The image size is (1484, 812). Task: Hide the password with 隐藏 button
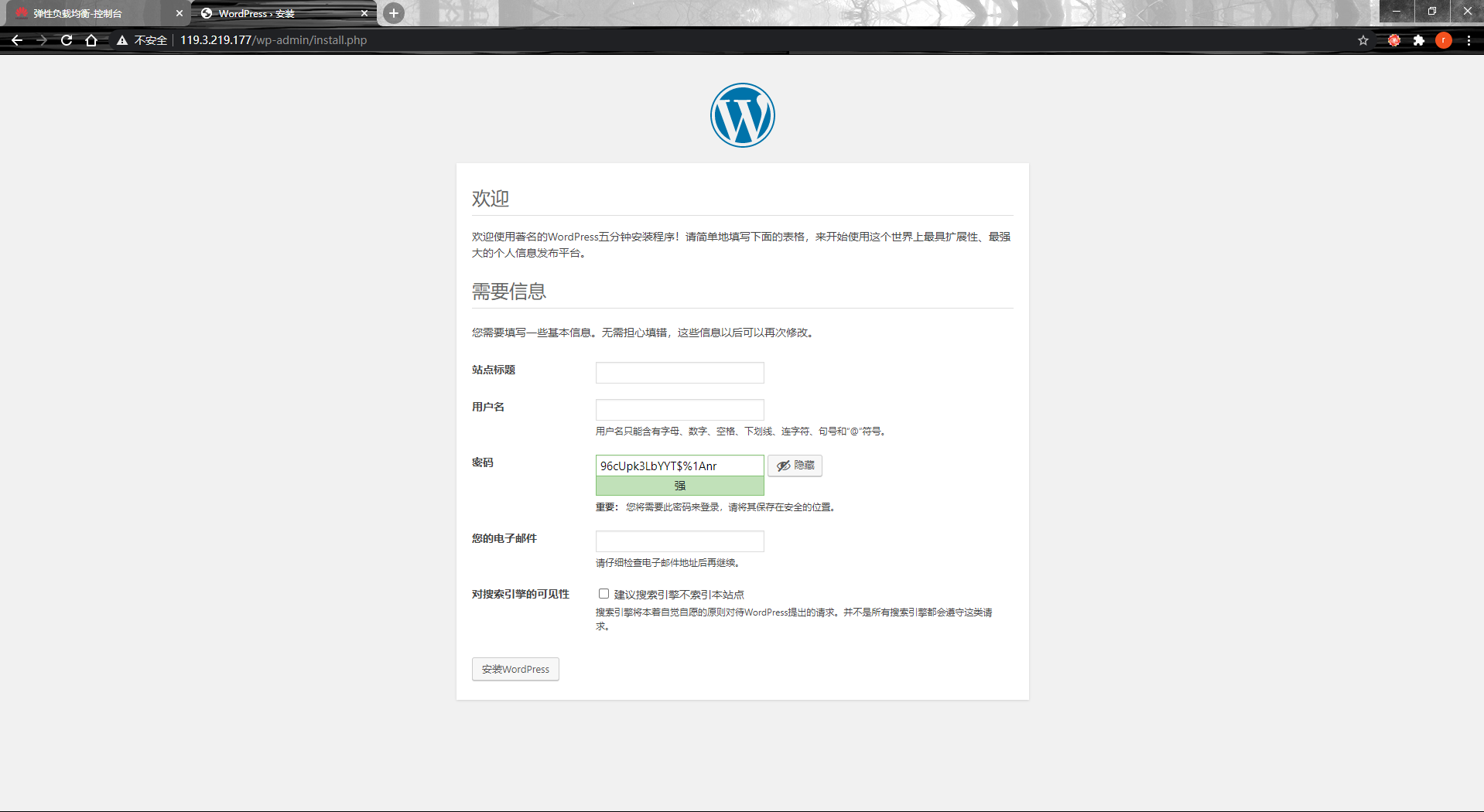point(795,466)
